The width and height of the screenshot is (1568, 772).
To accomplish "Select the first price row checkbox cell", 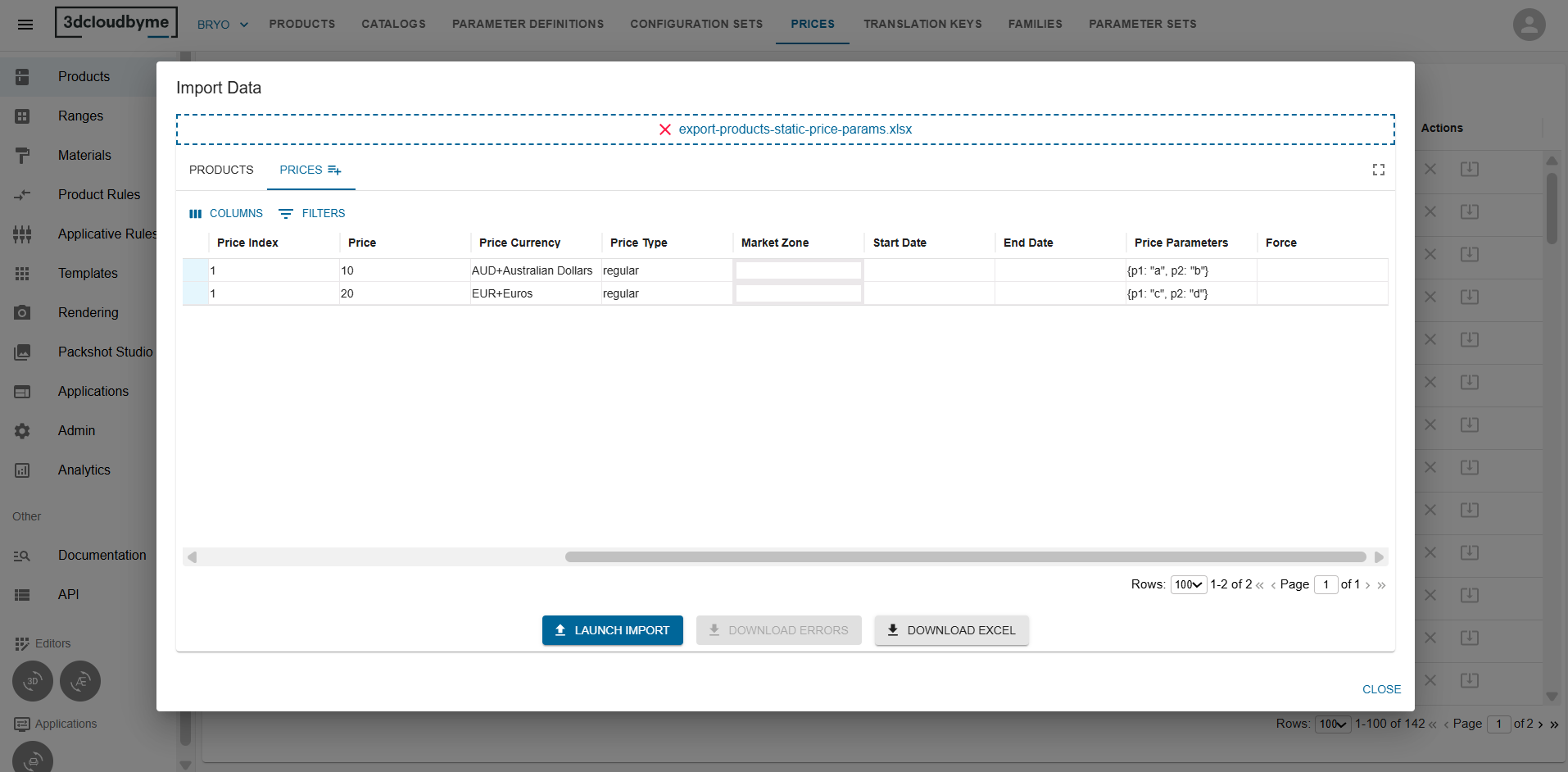I will 196,270.
